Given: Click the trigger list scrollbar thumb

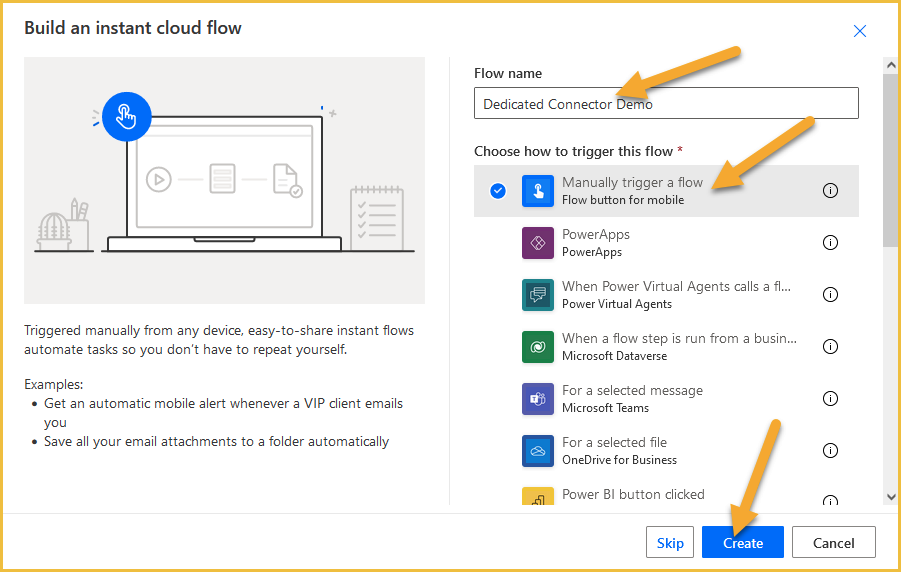Looking at the screenshot, I should click(x=891, y=160).
